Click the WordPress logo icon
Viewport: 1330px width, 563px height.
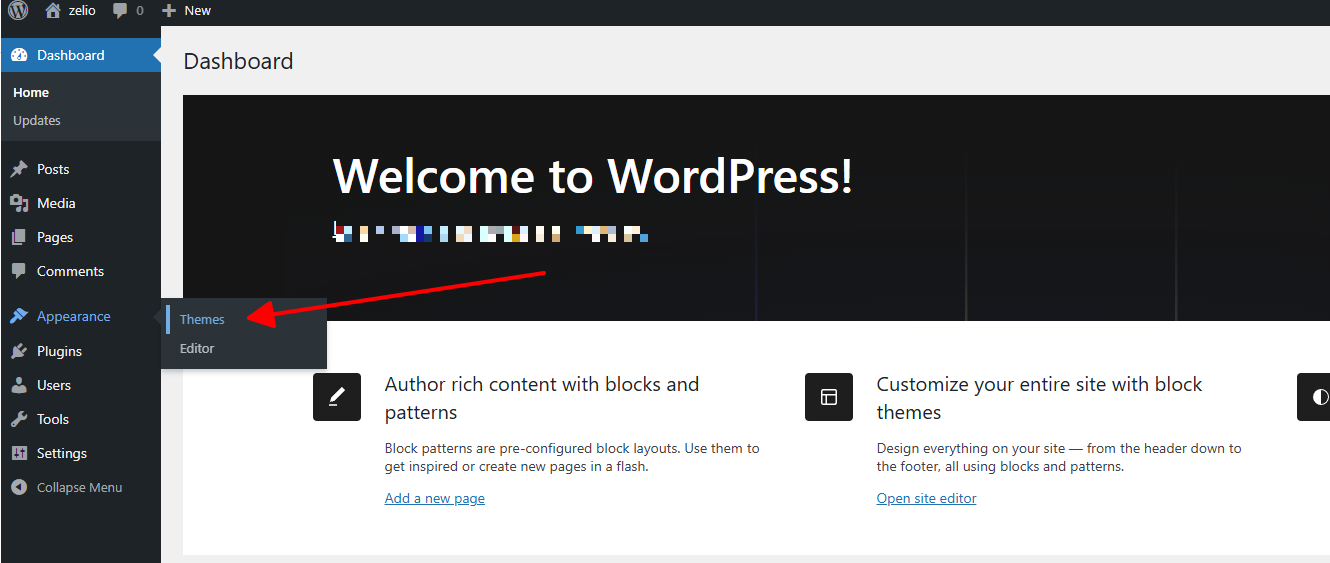(19, 11)
